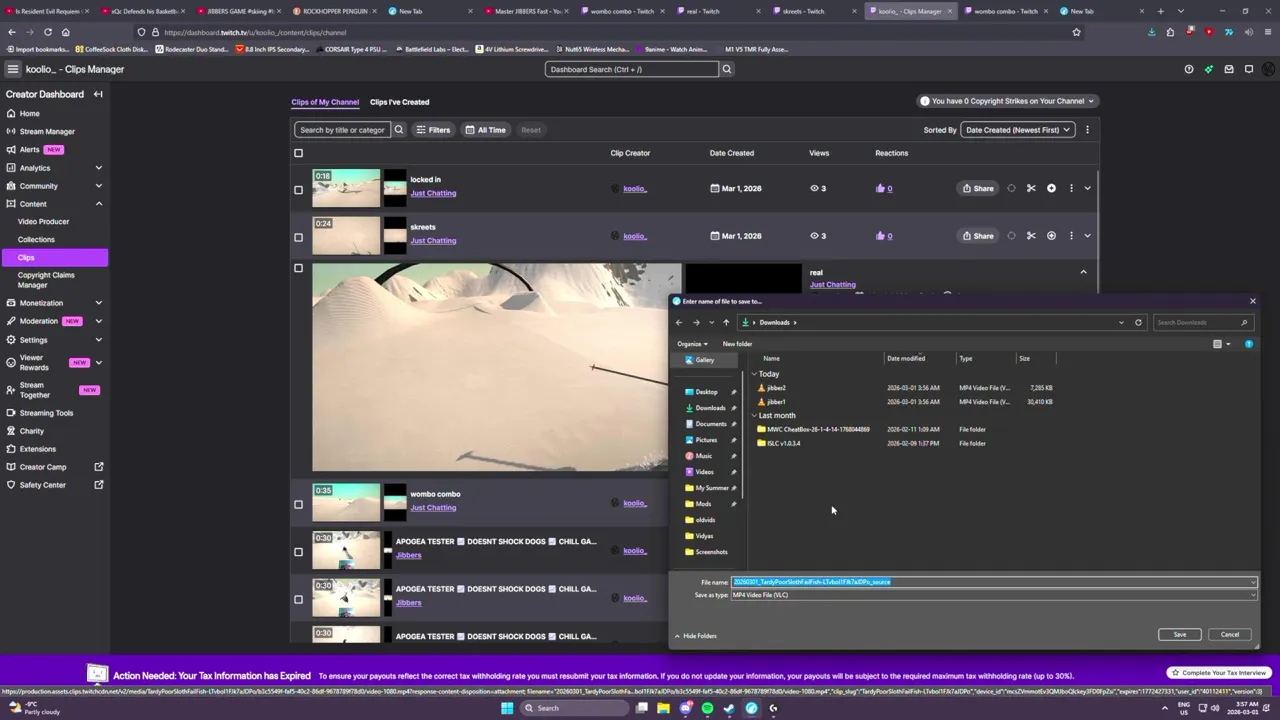
Task: Click the dashboard search magnifier icon
Action: point(727,69)
